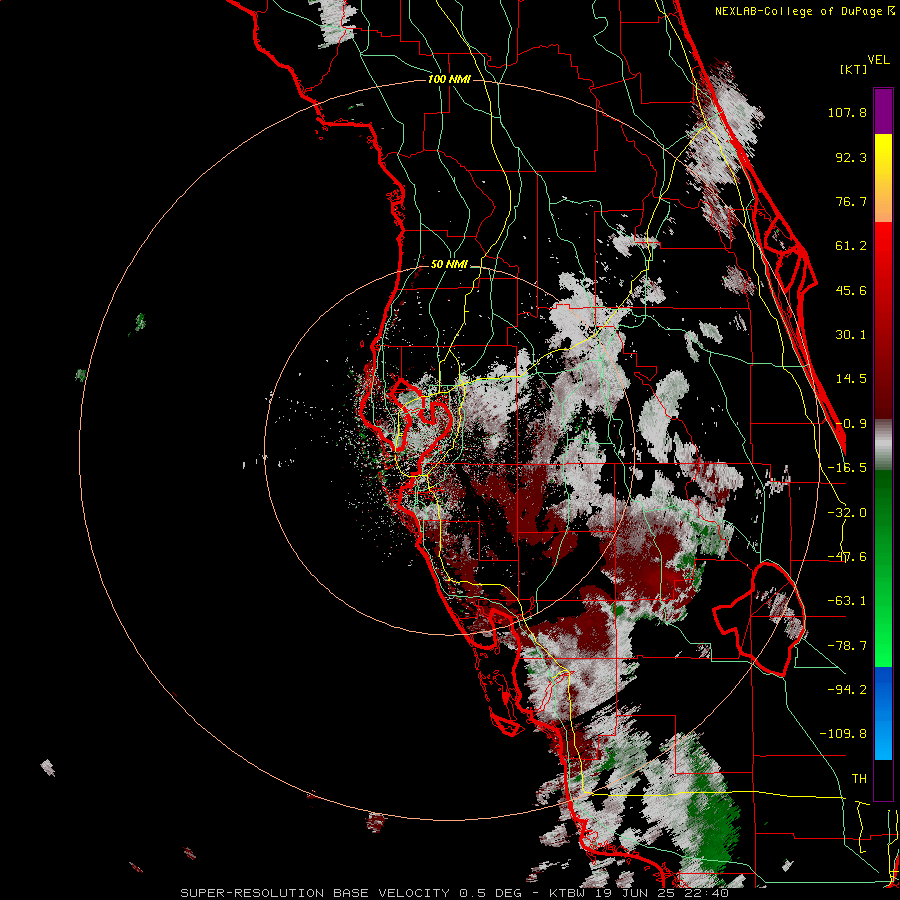Image resolution: width=900 pixels, height=900 pixels.
Task: Click the -63.1 legend value
Action: 847,601
